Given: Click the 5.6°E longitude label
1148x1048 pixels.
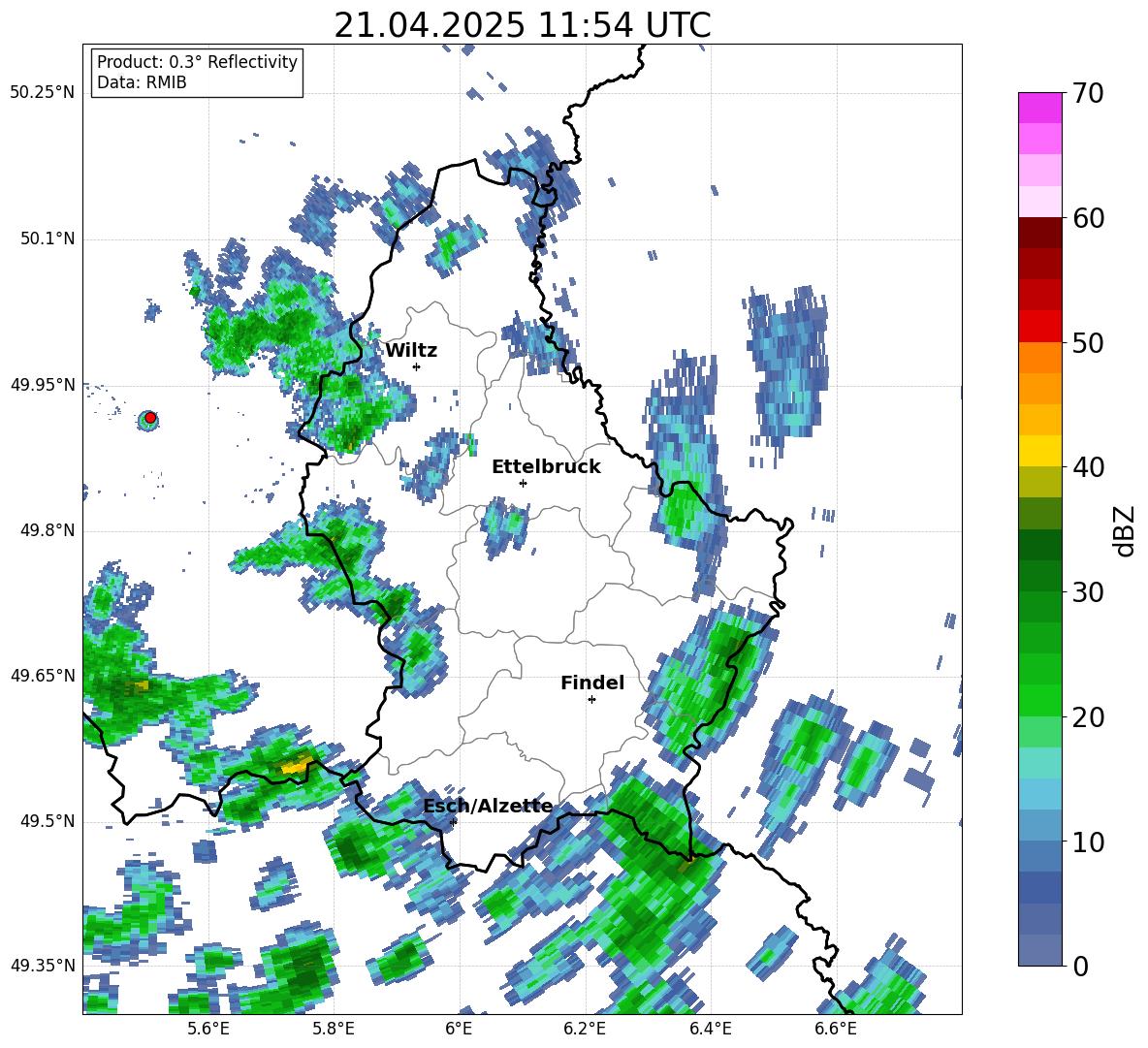Looking at the screenshot, I should 207,1030.
